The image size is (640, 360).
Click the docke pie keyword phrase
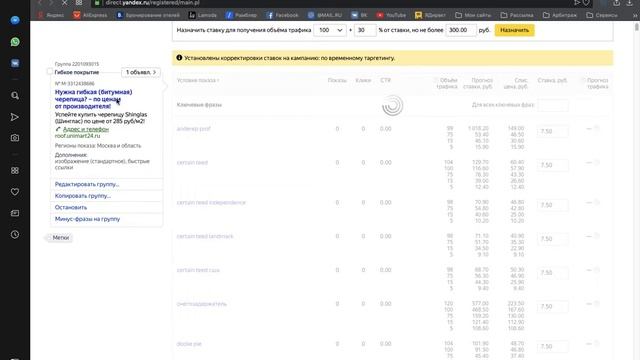189,344
